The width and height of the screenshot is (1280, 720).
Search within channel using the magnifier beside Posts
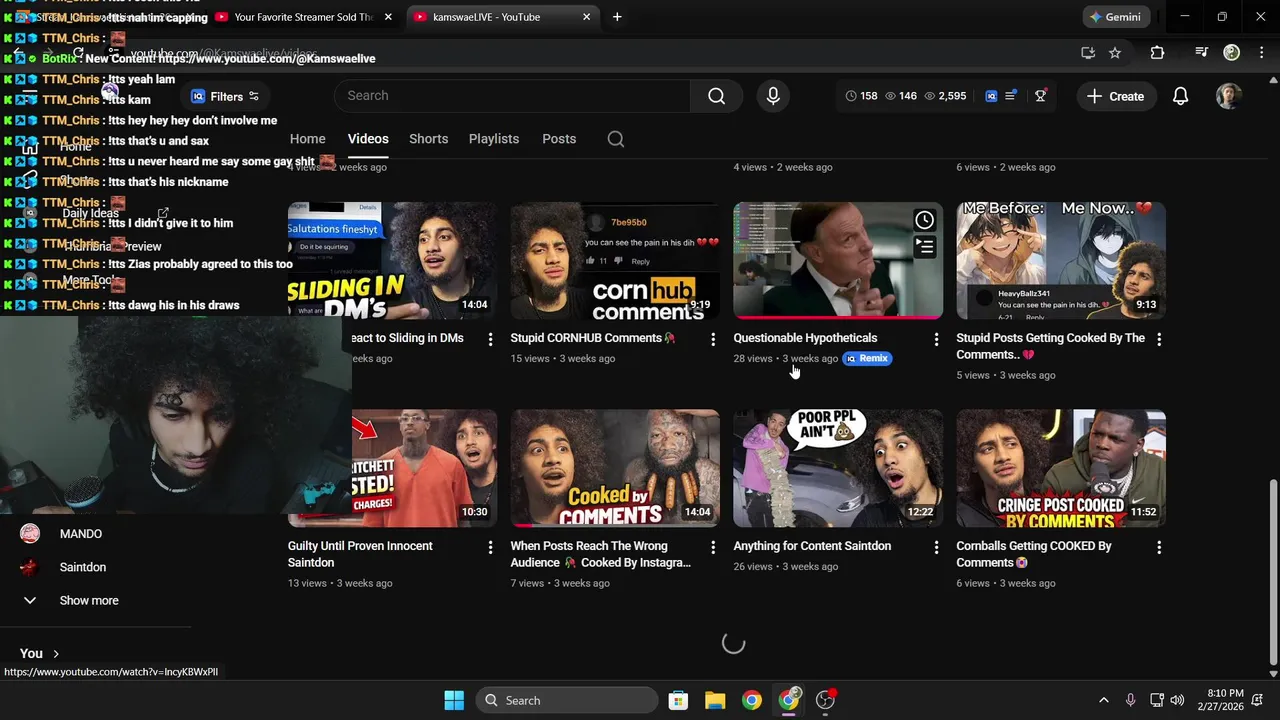pos(616,139)
